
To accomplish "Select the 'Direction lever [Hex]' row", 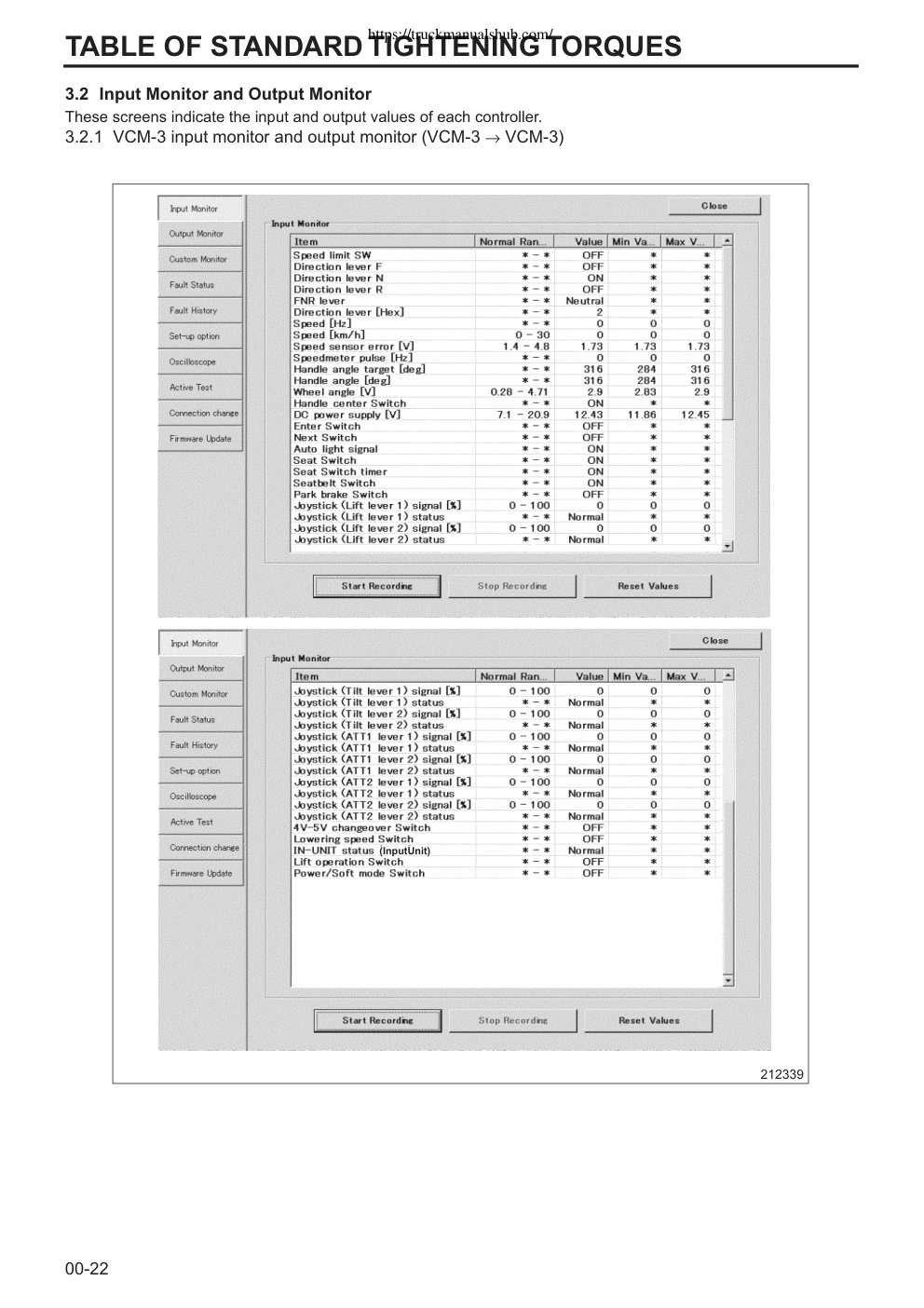I will pos(506,312).
